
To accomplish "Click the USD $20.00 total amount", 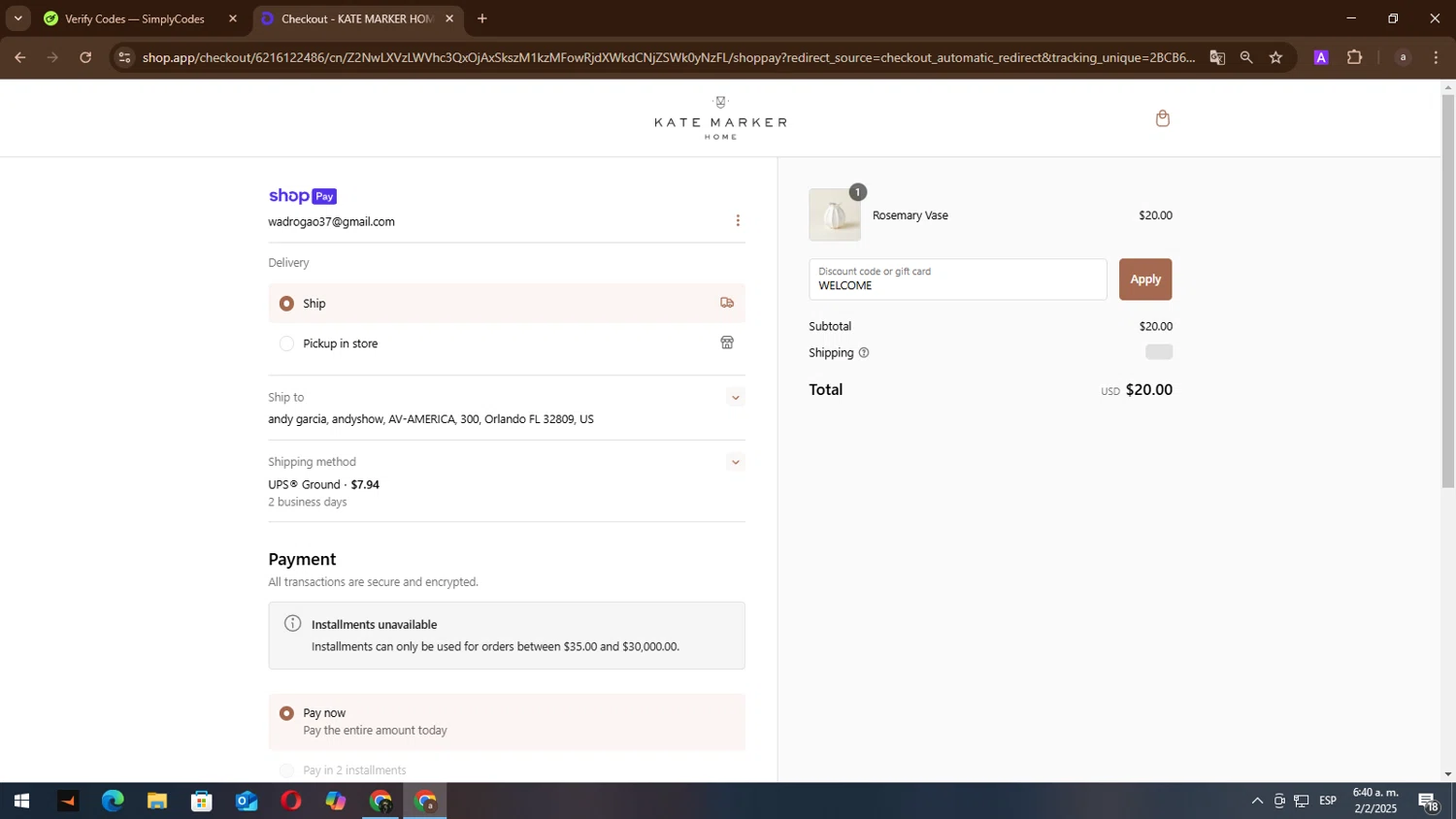I will [x=1137, y=390].
